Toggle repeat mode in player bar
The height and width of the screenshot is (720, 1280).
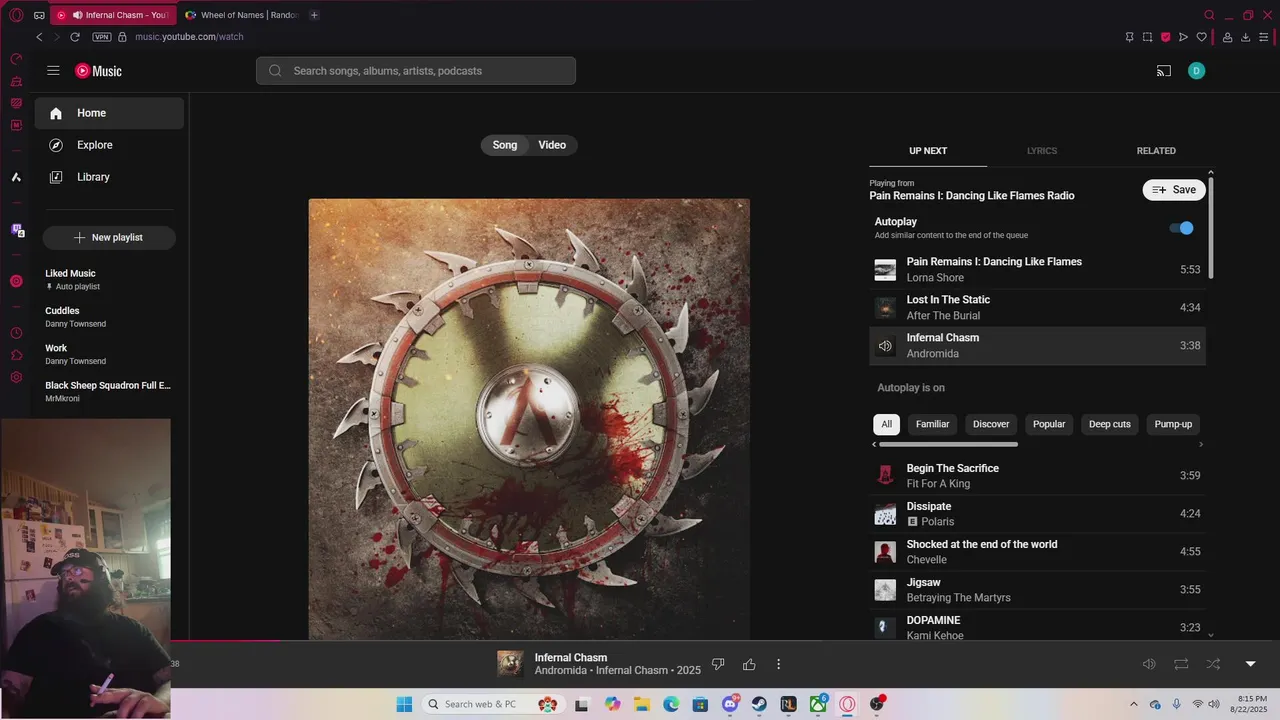coord(1181,664)
